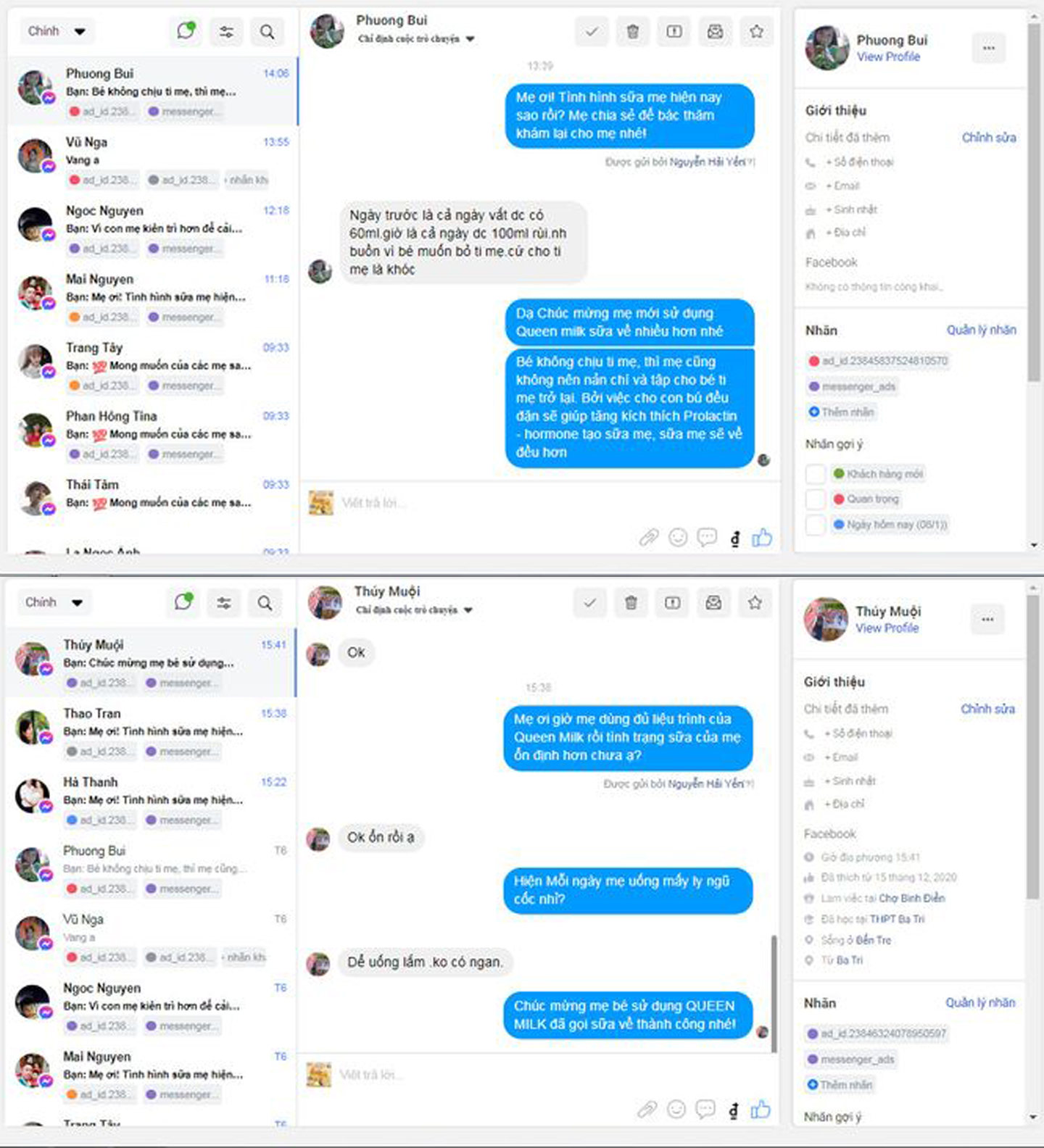Check the "Quan trọng" suggested label box
The image size is (1044, 1148).
pyautogui.click(x=816, y=499)
